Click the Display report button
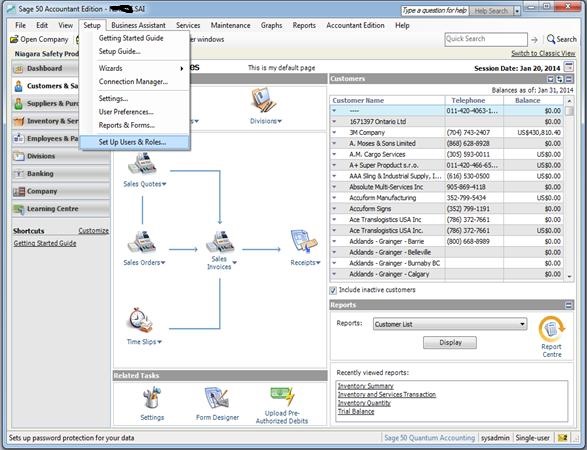 [450, 343]
